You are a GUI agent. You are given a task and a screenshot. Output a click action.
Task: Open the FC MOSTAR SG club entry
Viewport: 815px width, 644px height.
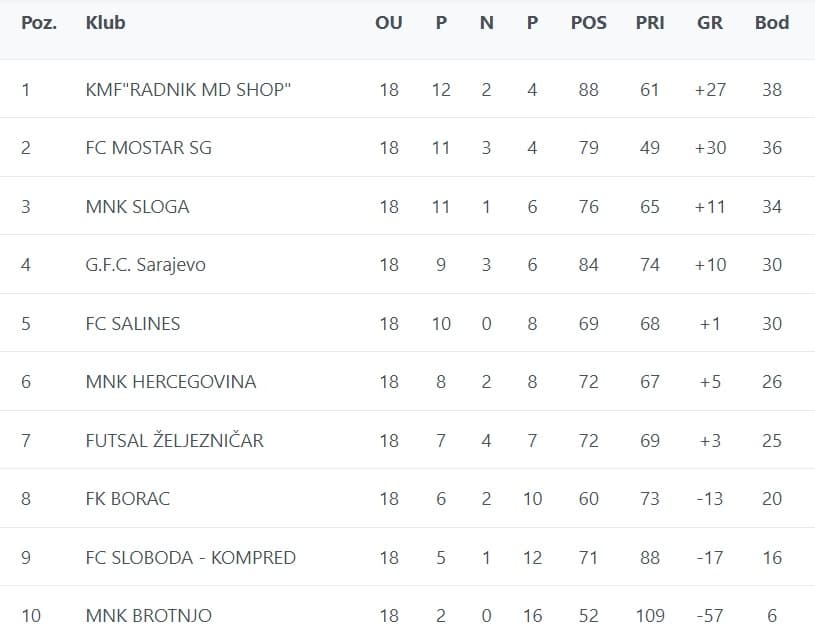pos(149,148)
